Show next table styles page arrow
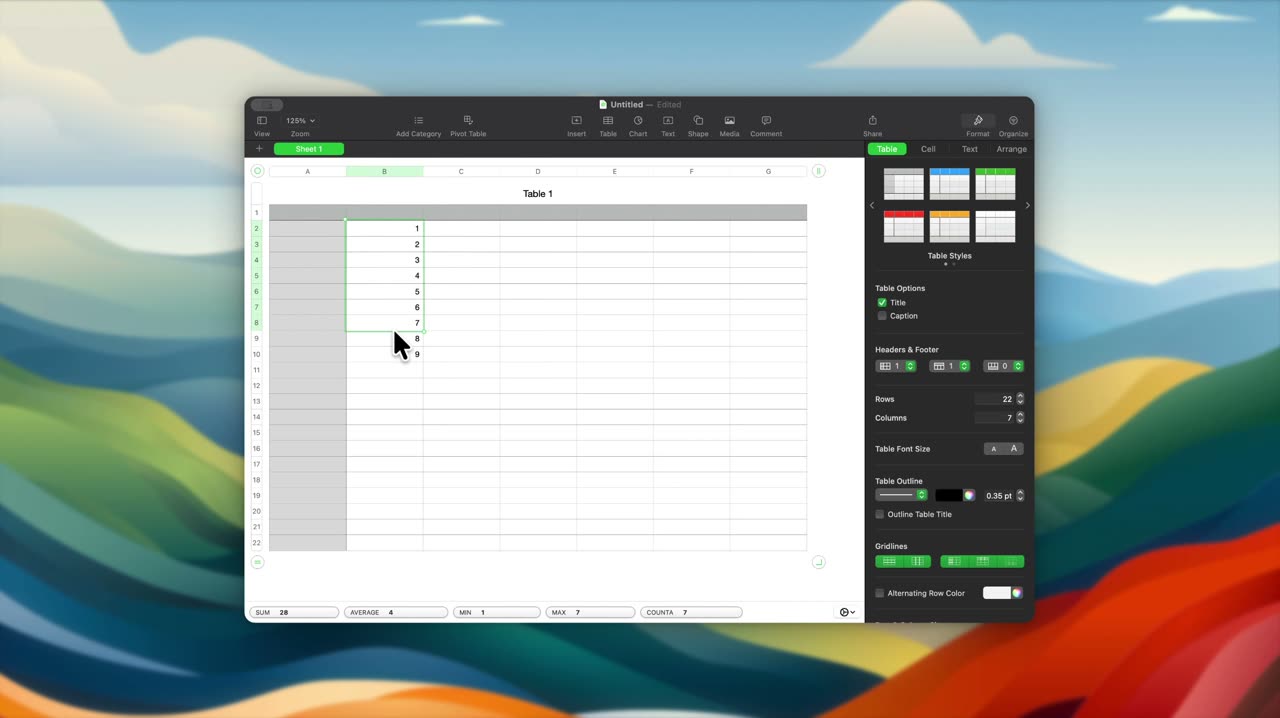This screenshot has width=1280, height=718. tap(1028, 205)
